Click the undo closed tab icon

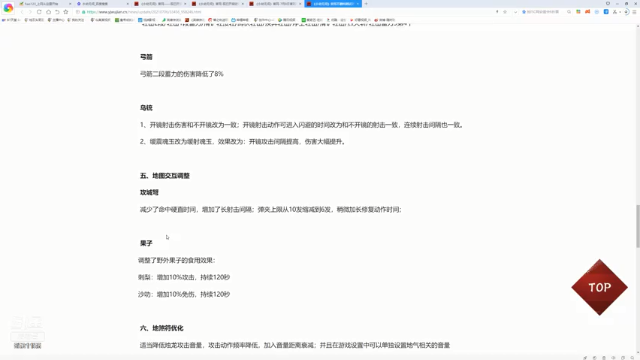57,12
